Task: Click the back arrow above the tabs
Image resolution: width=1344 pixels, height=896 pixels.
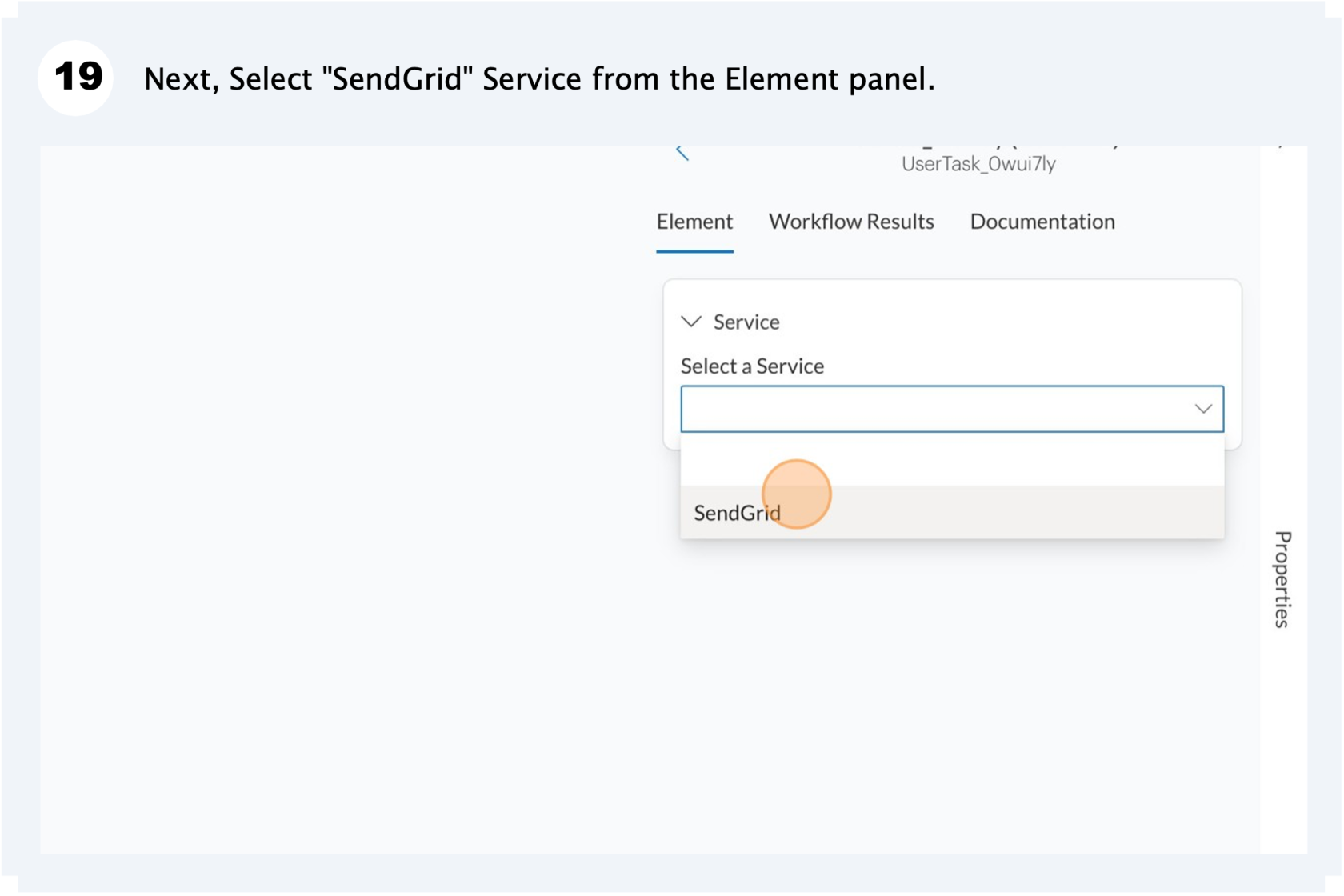Action: (682, 153)
